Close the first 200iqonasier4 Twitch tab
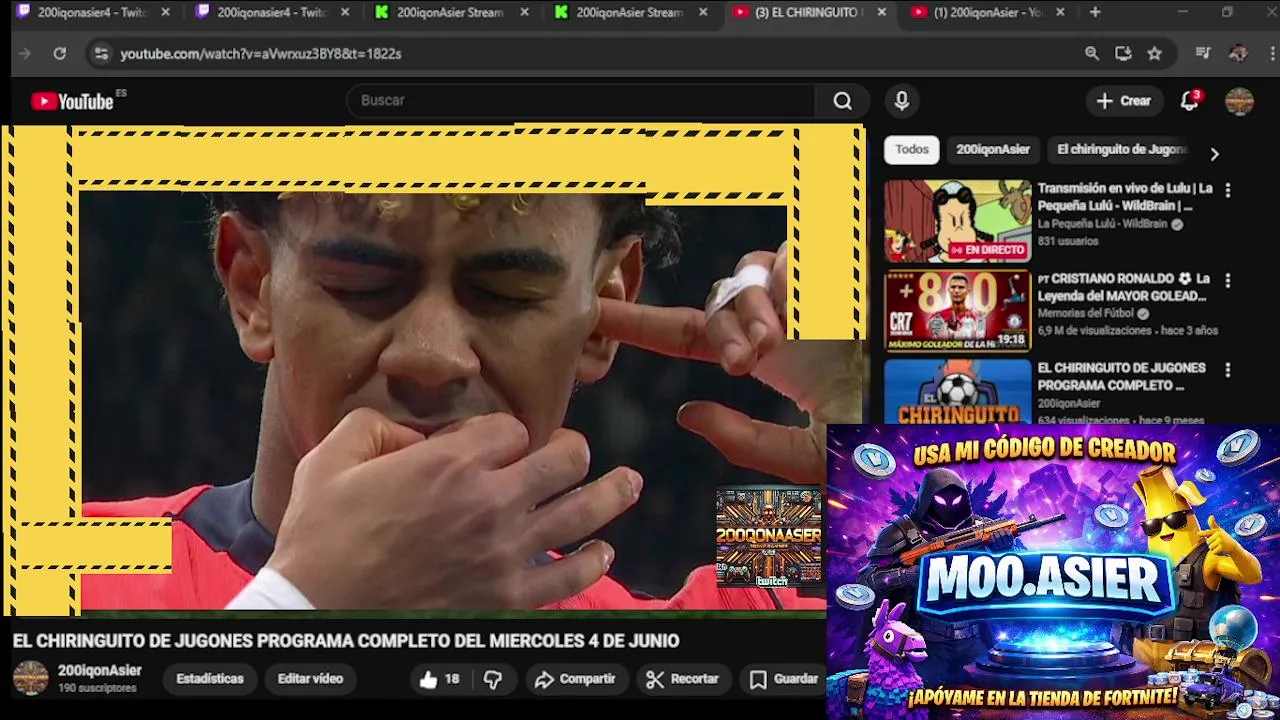This screenshot has height=720, width=1280. (x=165, y=12)
